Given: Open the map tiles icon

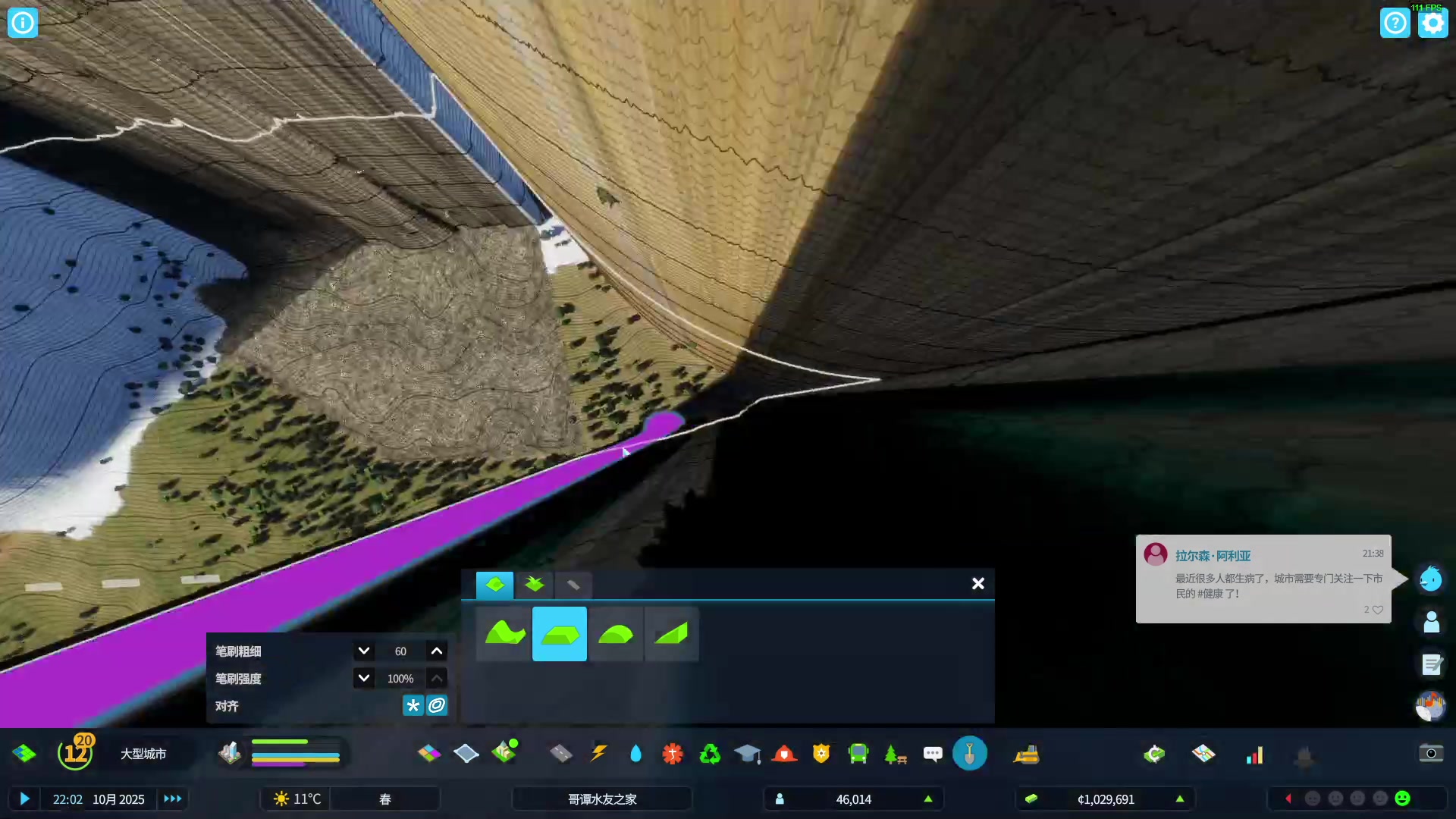Looking at the screenshot, I should tap(24, 753).
